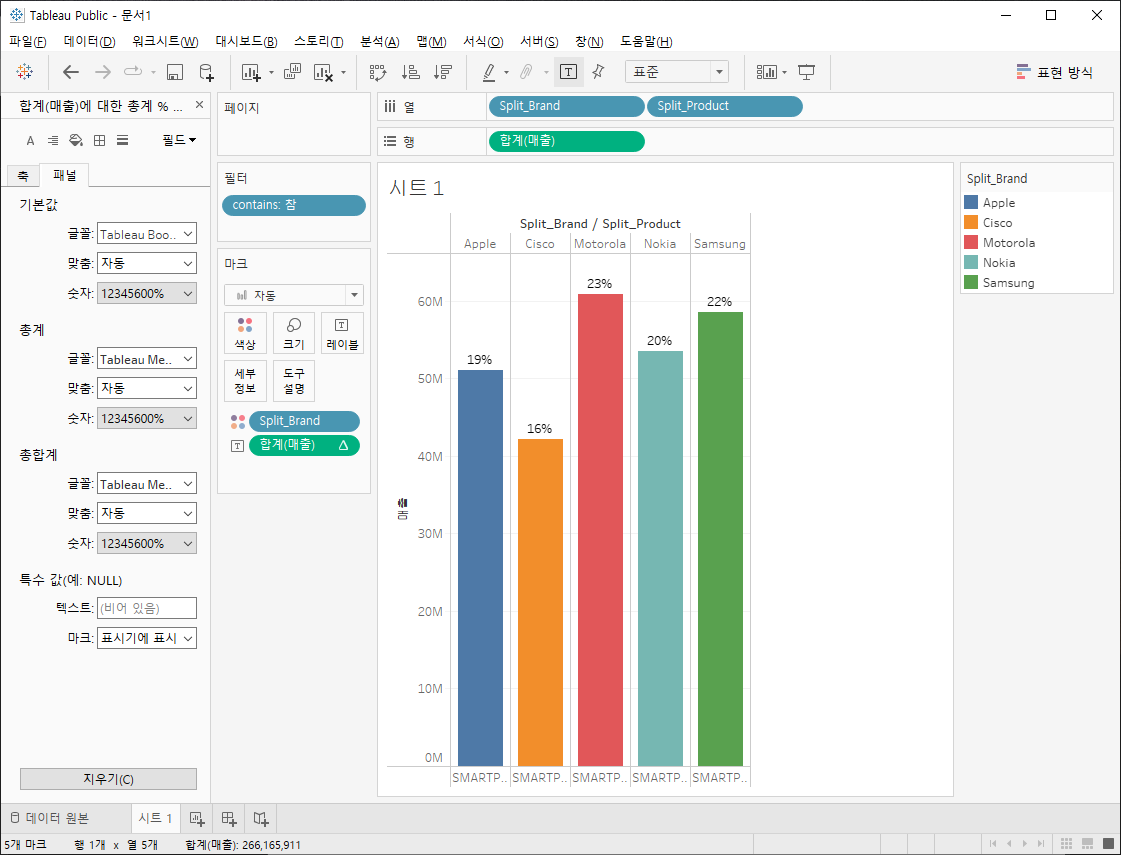Duplicate the sheet using toolbar icon
This screenshot has height=855, width=1121.
coord(292,71)
